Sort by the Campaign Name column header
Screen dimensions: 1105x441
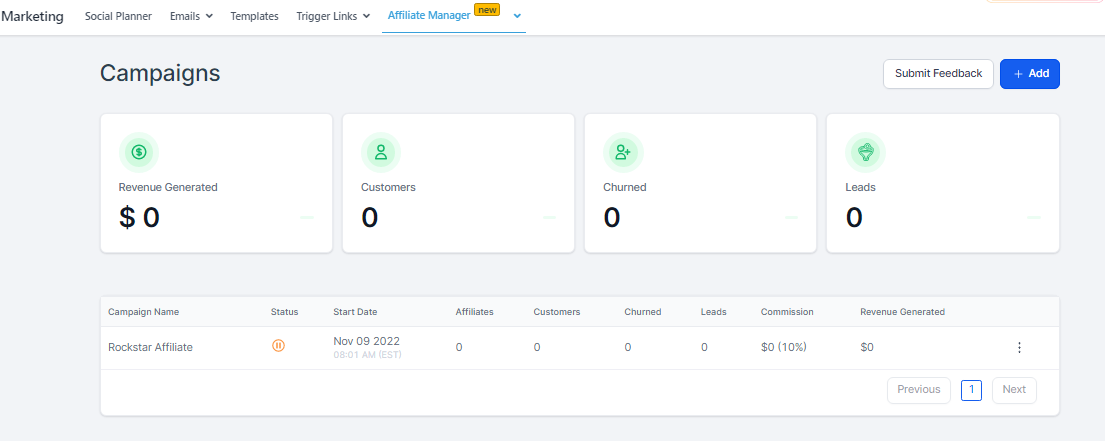click(143, 312)
